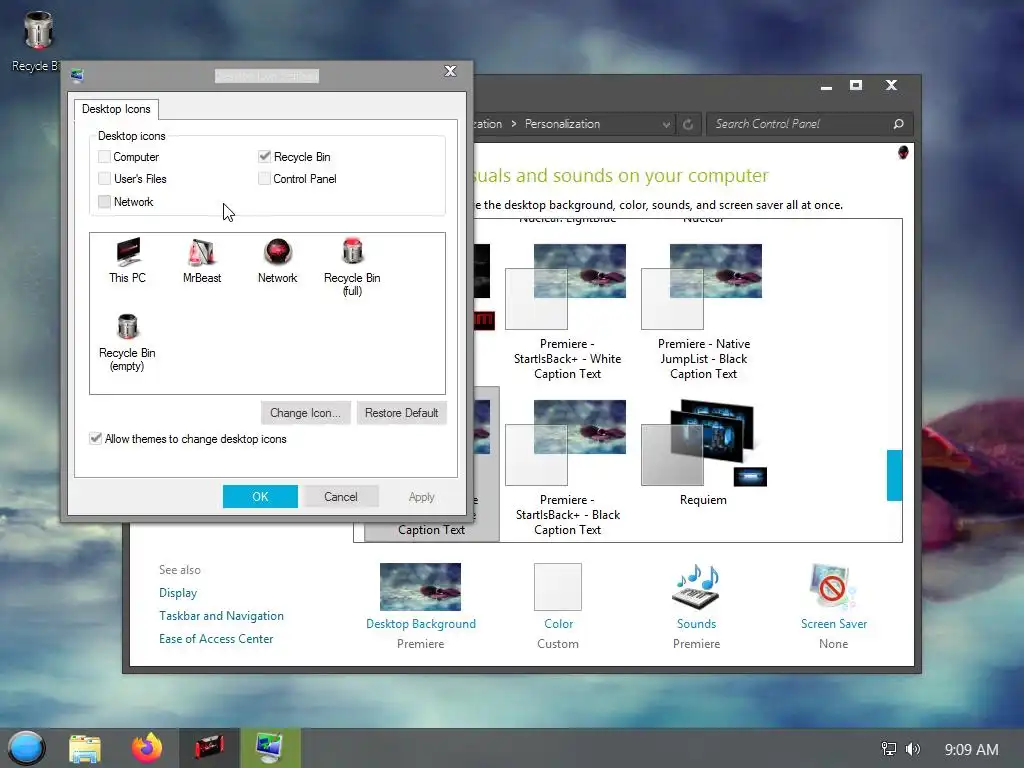Toggle Allow themes to change desktop icons
1024x768 pixels.
(96, 438)
